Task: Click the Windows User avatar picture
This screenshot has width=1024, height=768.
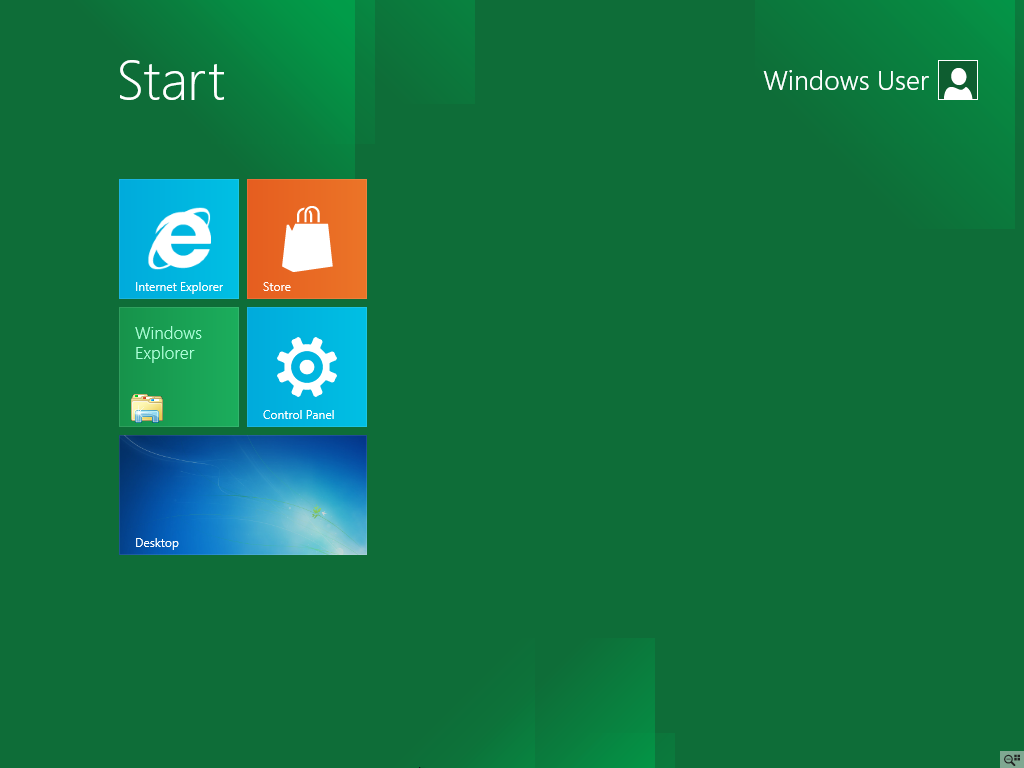Action: point(957,80)
